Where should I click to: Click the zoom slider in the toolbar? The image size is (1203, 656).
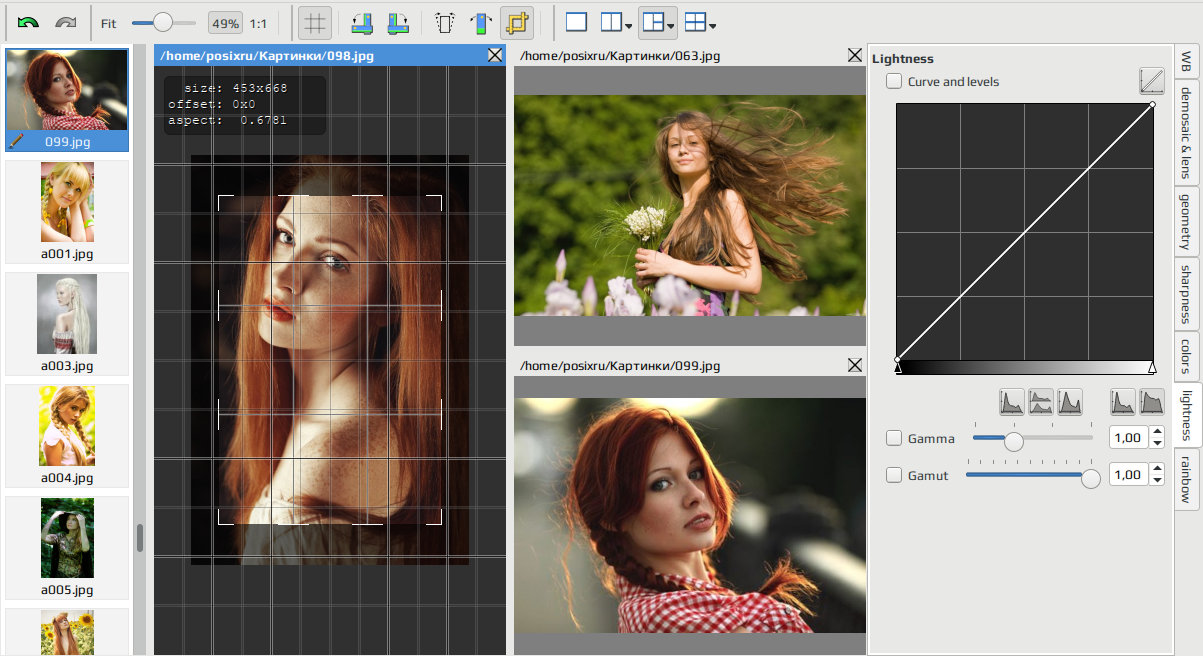coord(164,22)
